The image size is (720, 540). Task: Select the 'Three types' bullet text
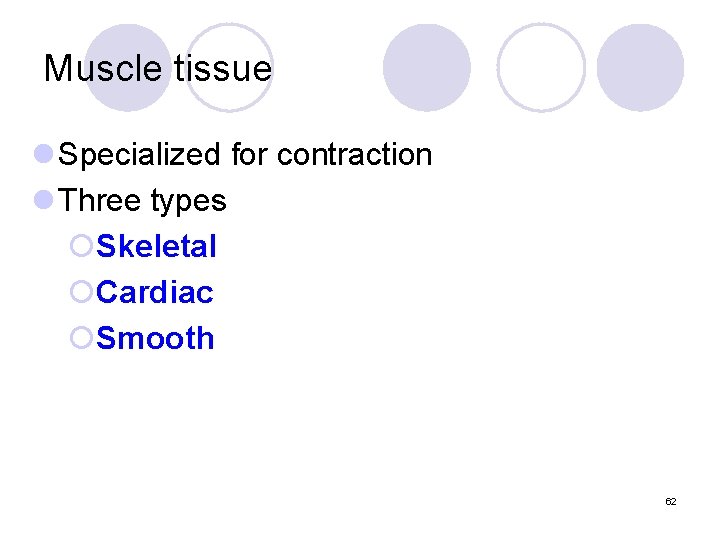(x=143, y=201)
